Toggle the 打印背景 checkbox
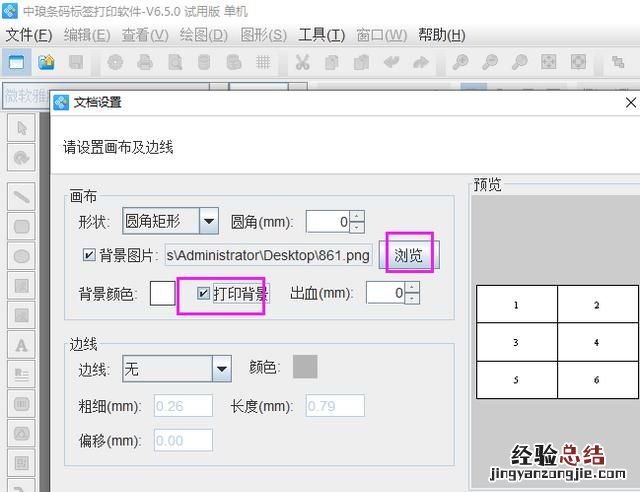This screenshot has height=492, width=640. pos(204,293)
